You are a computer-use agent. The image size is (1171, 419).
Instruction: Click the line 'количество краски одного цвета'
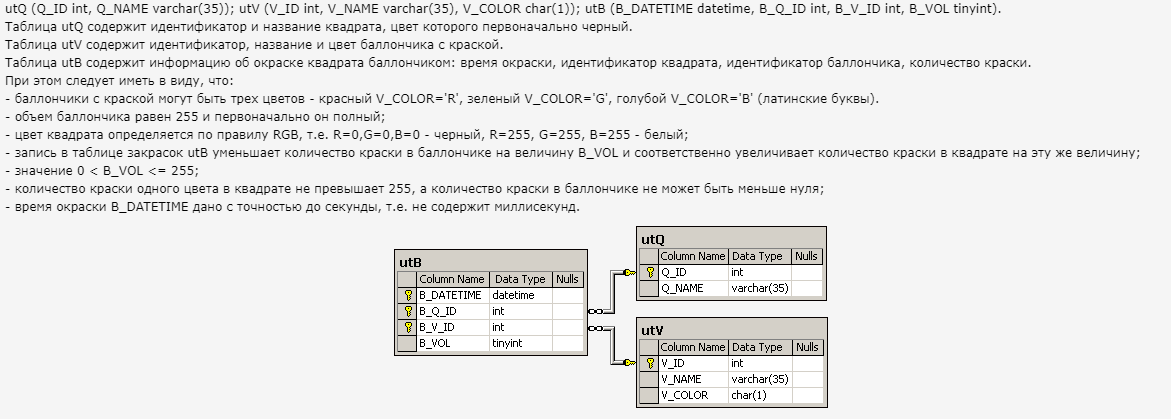414,189
